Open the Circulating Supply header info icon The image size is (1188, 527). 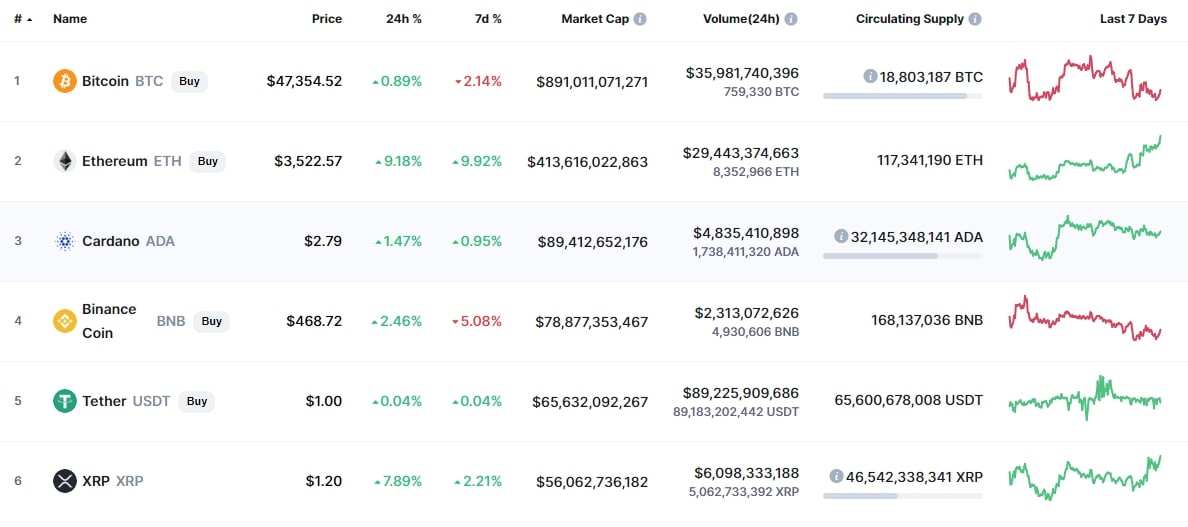click(x=975, y=19)
